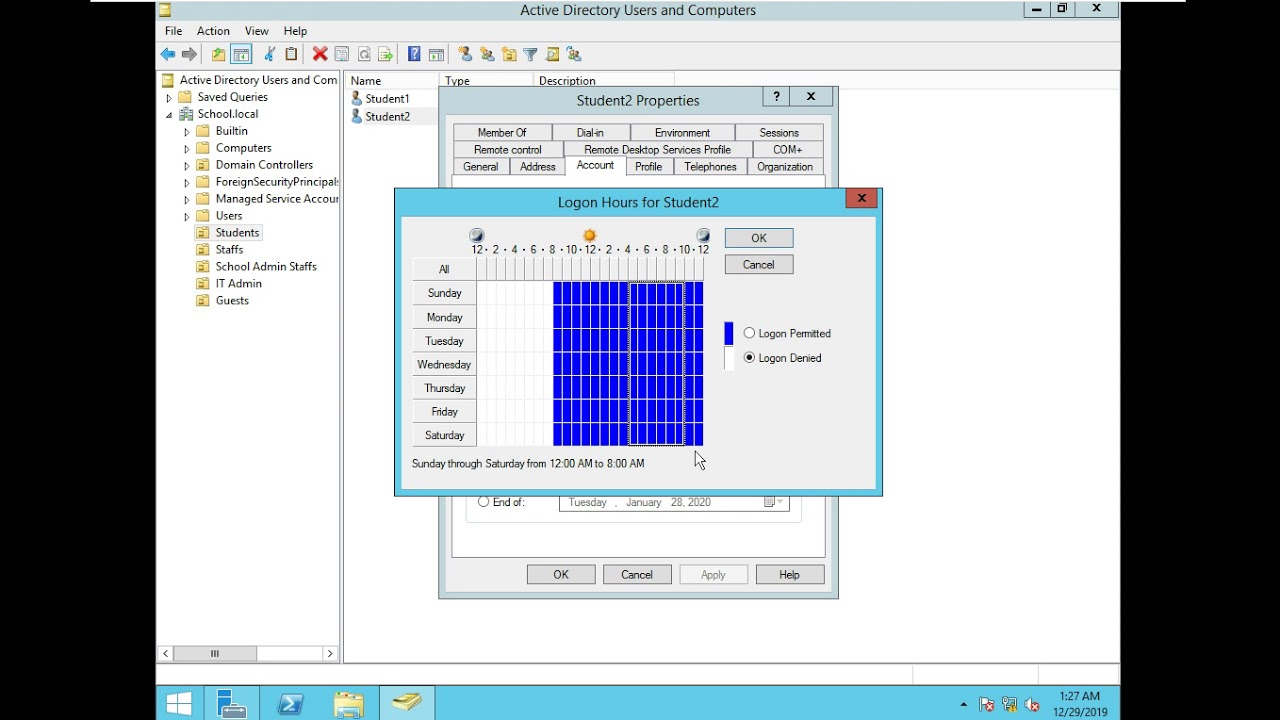Switch to the Member Of tab

[502, 132]
